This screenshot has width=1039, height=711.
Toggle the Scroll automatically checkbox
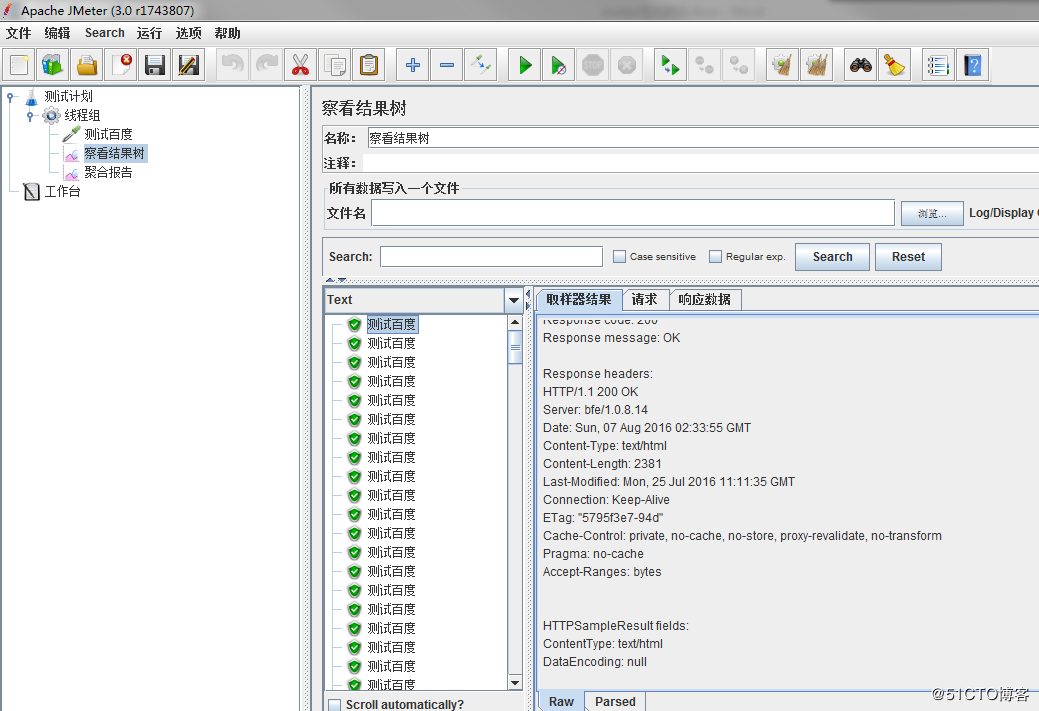click(x=335, y=704)
